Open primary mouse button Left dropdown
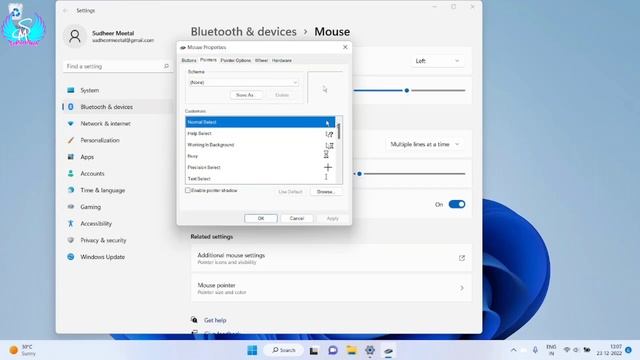 tap(437, 61)
